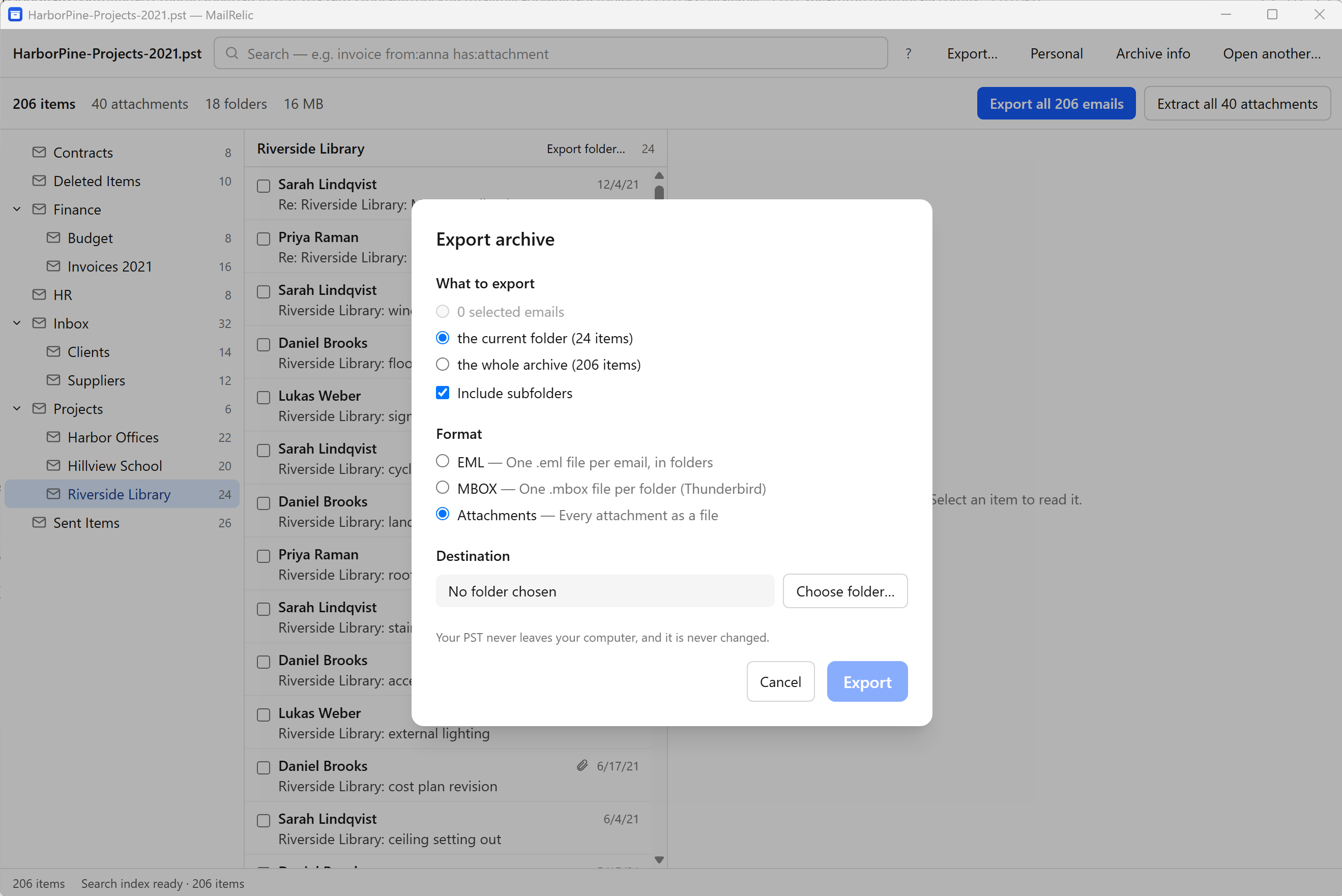Click the '40 attachments' summary text

[x=139, y=104]
